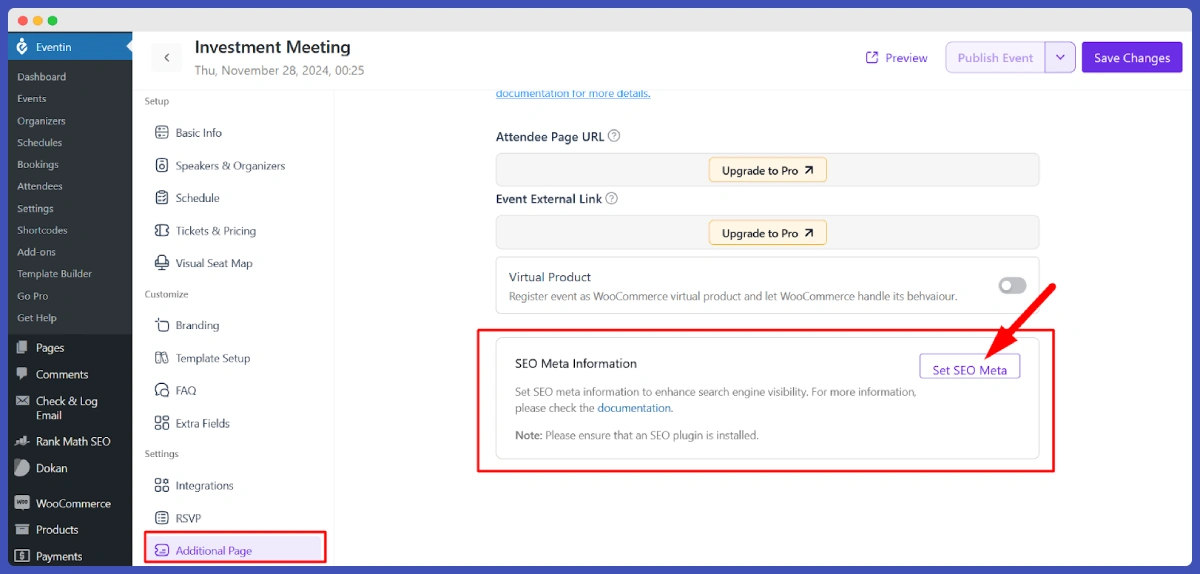Go back with the left chevron button
The image size is (1200, 574).
point(167,58)
